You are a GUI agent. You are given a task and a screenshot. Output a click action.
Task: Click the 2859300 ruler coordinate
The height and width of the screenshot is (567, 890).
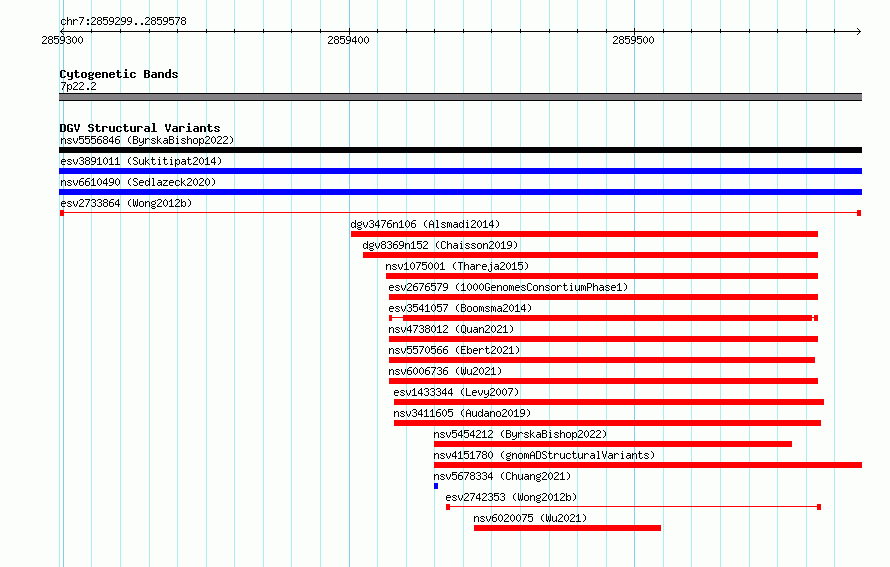tap(62, 40)
